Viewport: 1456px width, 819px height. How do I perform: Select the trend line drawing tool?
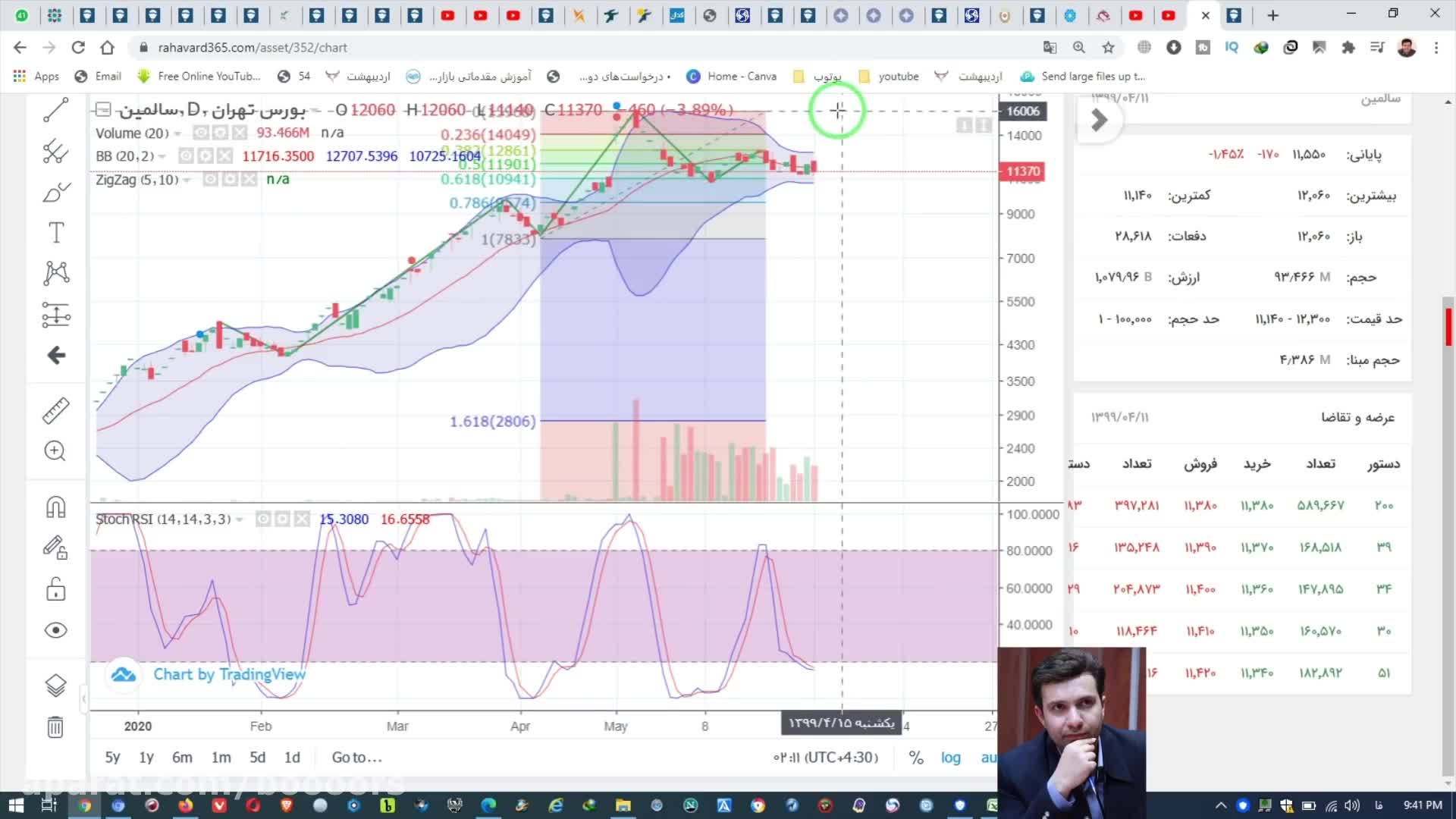pyautogui.click(x=55, y=111)
